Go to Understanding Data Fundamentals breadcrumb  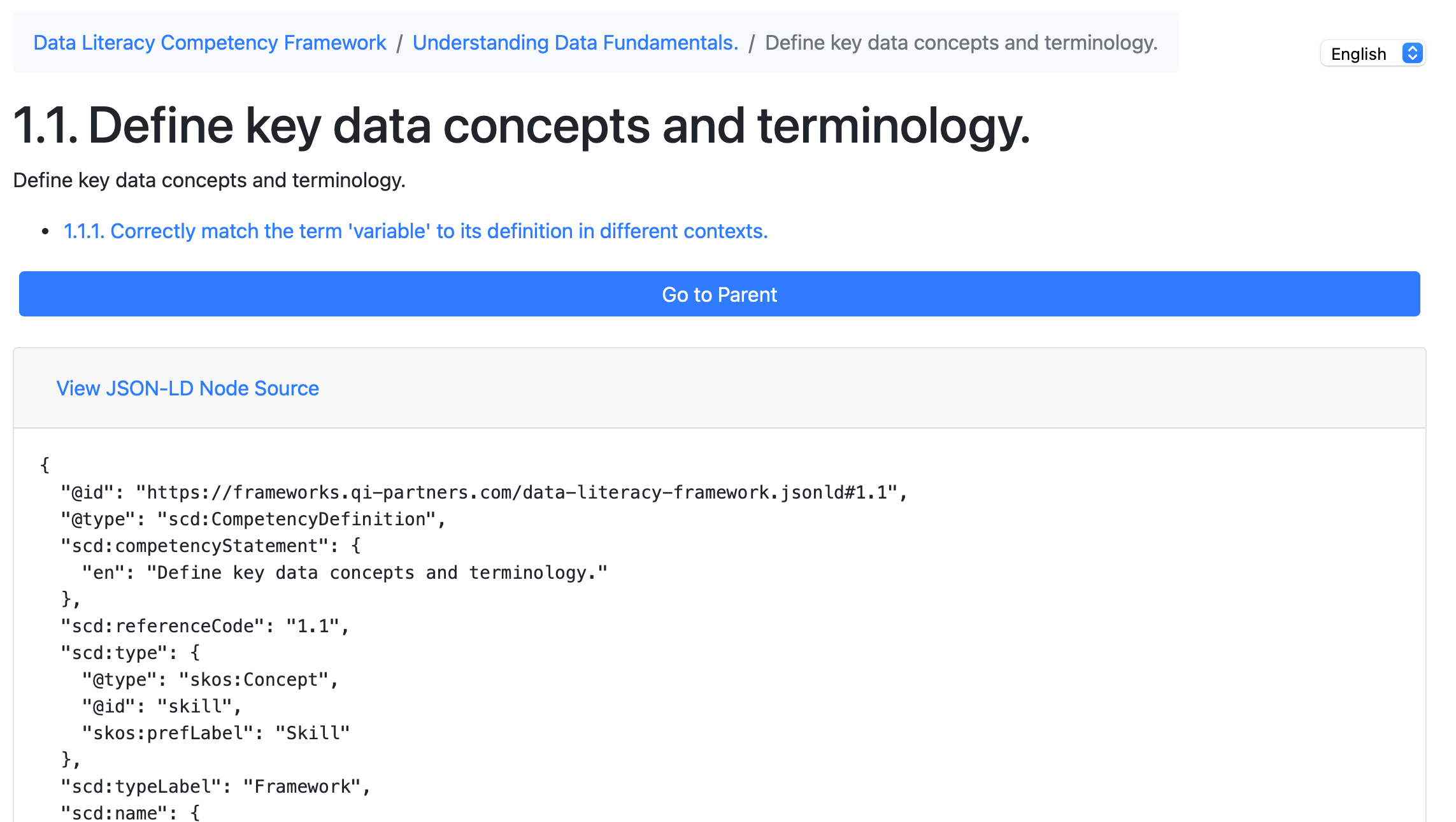coord(575,43)
